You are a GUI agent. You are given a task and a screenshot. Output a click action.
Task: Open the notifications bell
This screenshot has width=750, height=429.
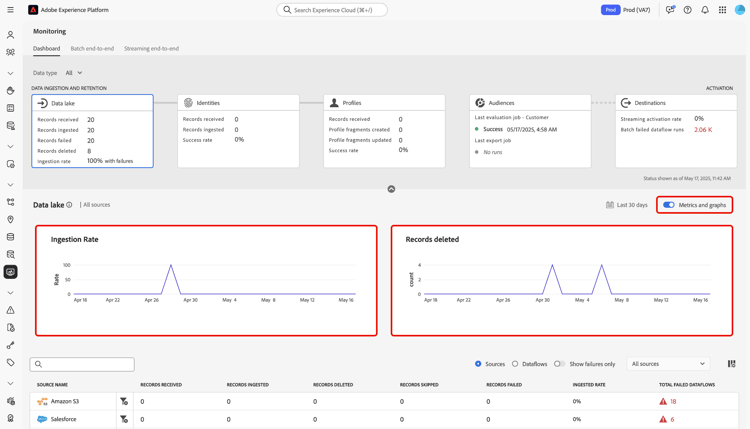705,10
